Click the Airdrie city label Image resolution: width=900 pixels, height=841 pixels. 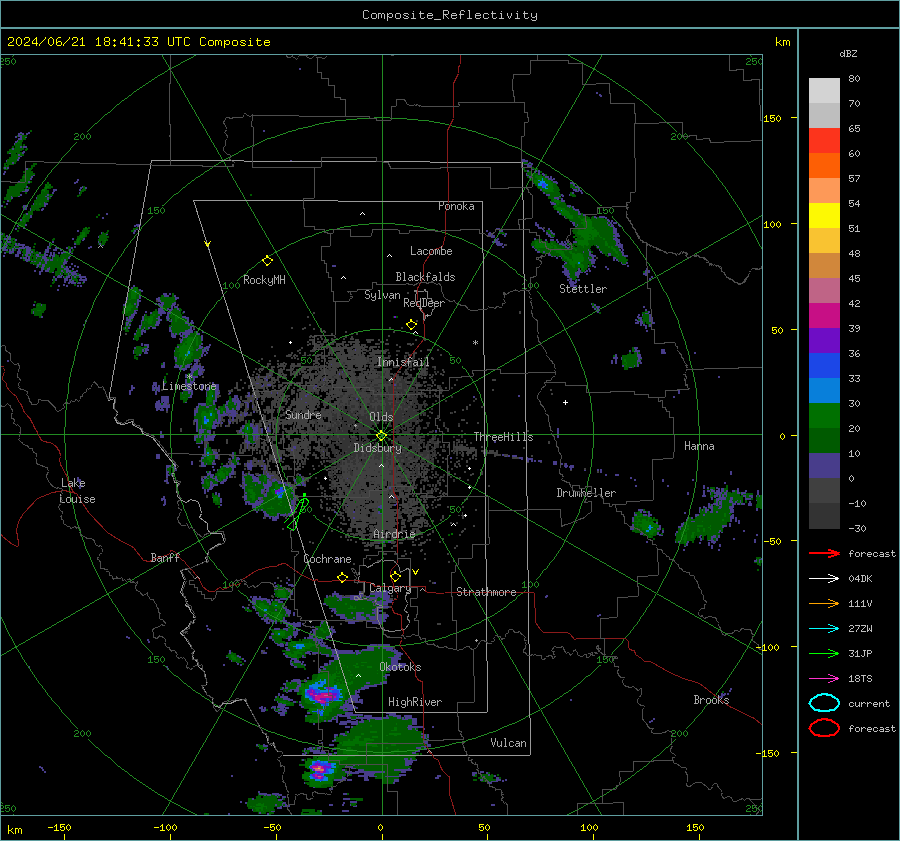394,534
